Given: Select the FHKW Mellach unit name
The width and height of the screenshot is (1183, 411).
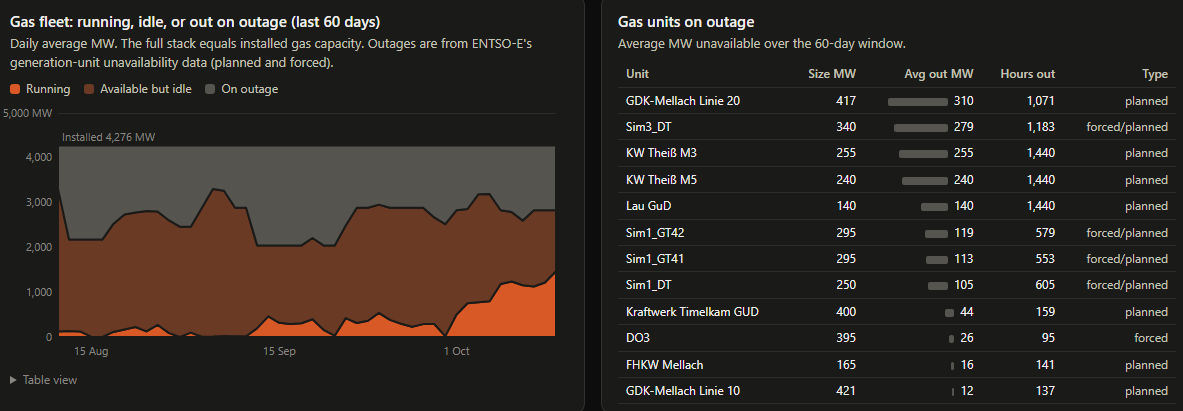Looking at the screenshot, I should [665, 365].
